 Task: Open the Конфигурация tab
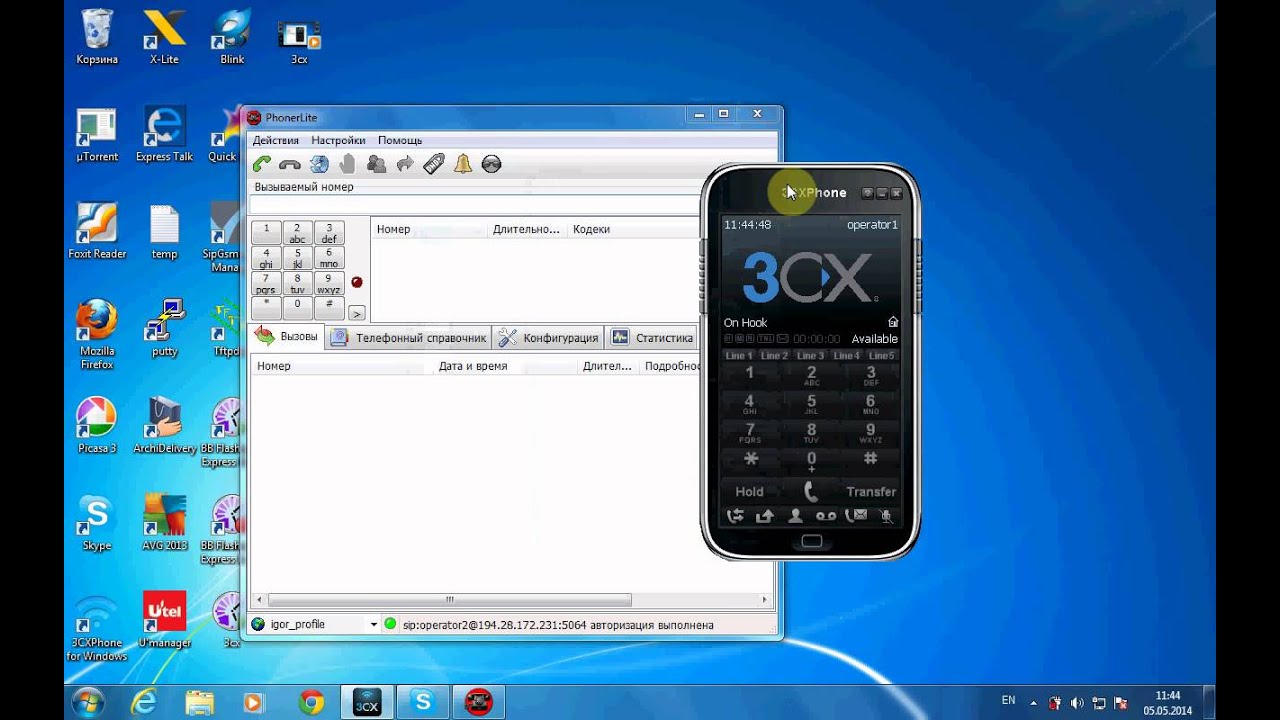tap(549, 338)
